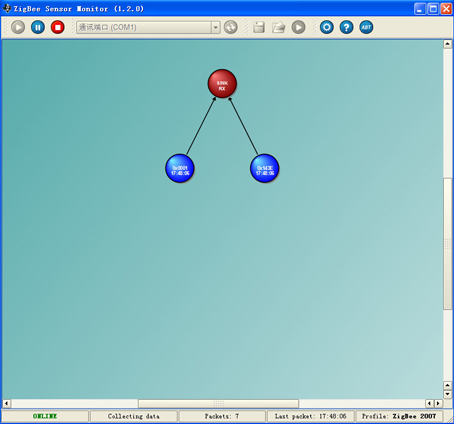This screenshot has height=424, width=454.
Task: Click the horizontal scrollbar left arrow
Action: pyautogui.click(x=6, y=403)
